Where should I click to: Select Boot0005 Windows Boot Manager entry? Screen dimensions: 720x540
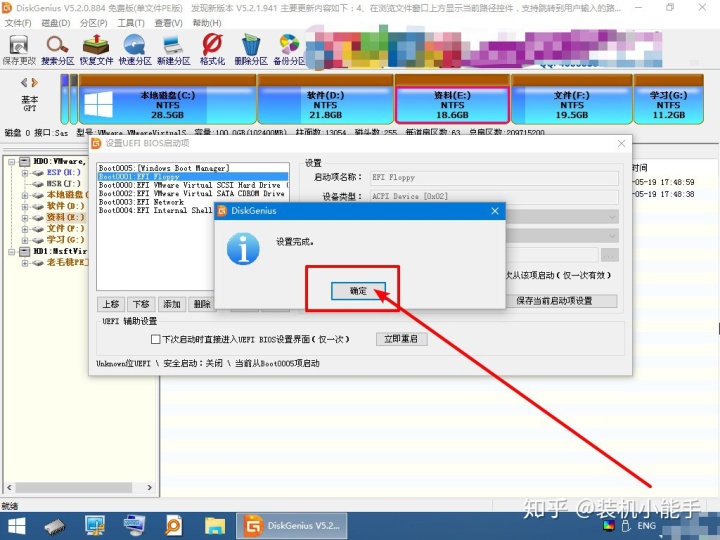[x=193, y=168]
